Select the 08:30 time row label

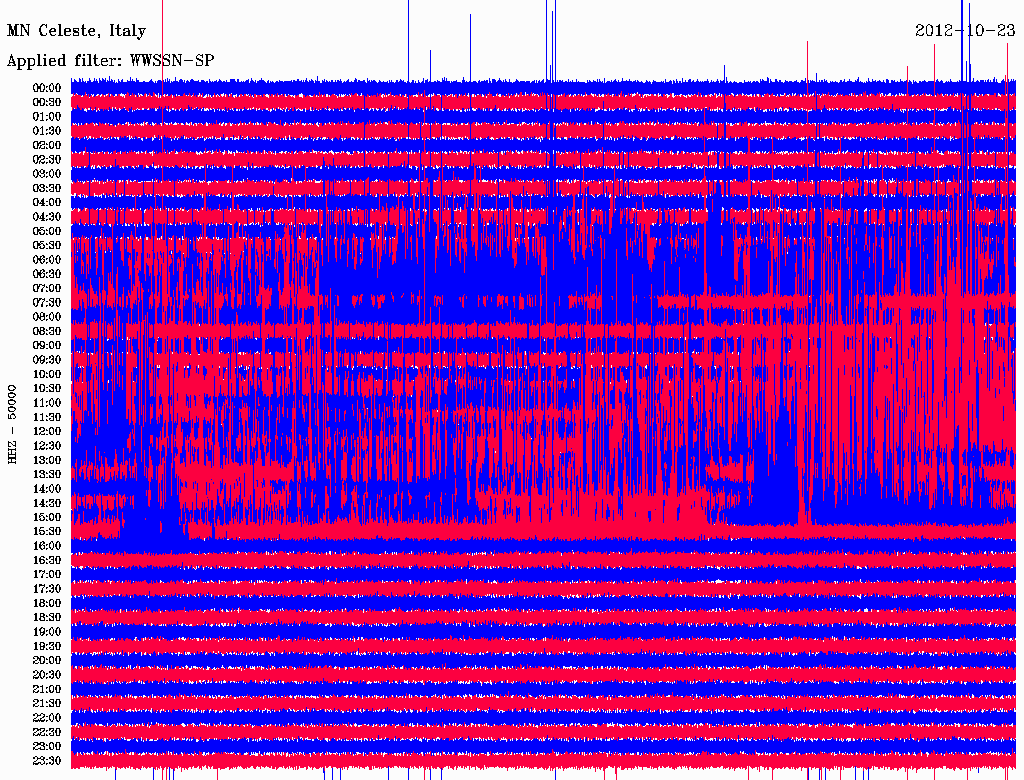(47, 332)
